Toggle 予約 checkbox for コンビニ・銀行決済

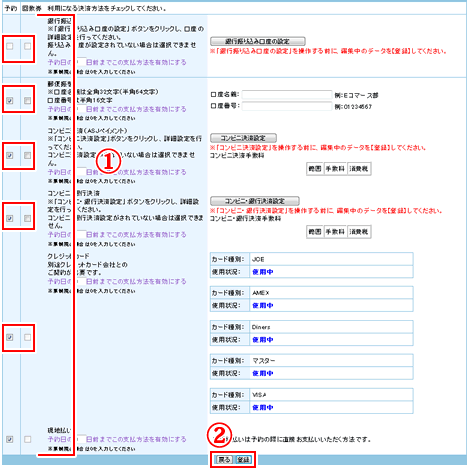pyautogui.click(x=10, y=218)
